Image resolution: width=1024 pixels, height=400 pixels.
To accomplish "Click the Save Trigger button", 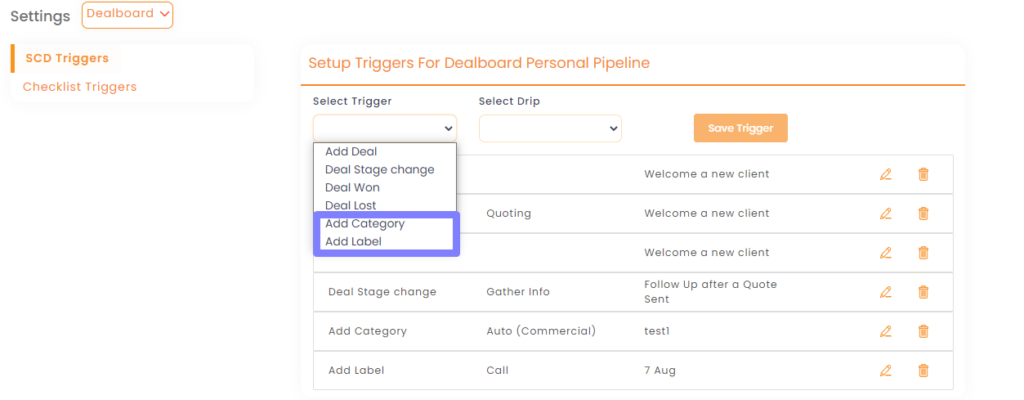I will [740, 128].
